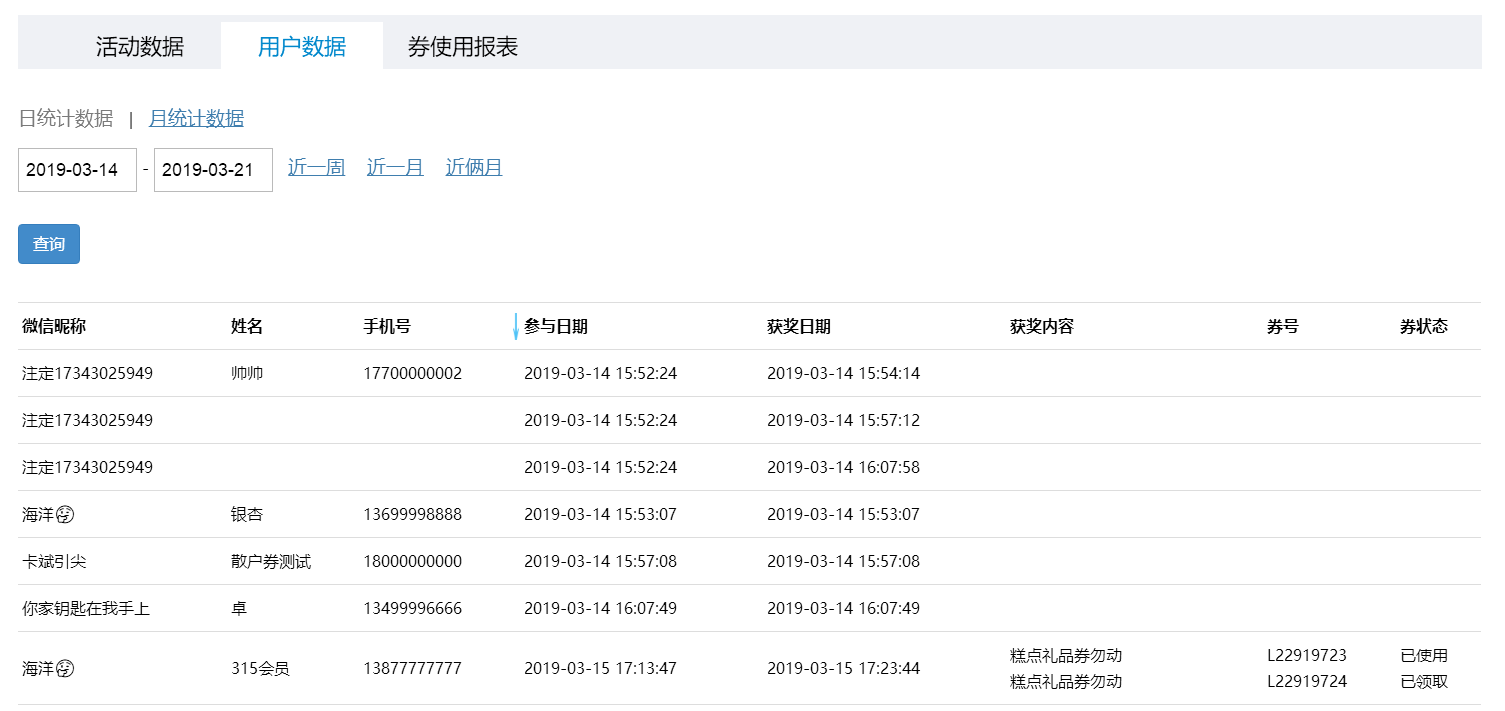Open the end date field showing 2019-03-21

coord(212,169)
